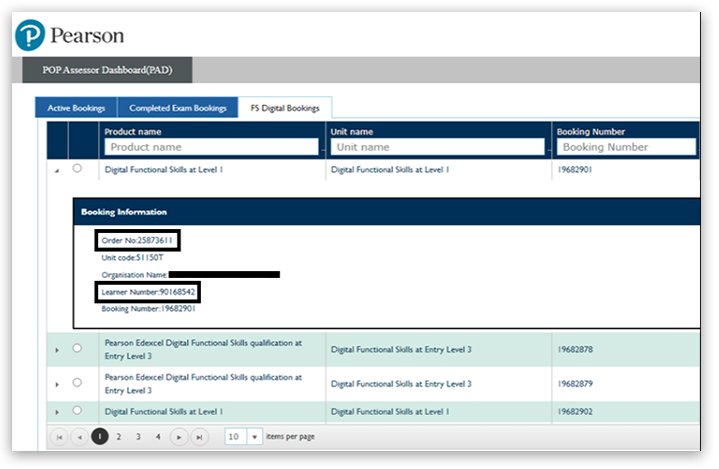Screen dimensions: 719x469
Task: Go to the first page of results
Action: click(59, 437)
